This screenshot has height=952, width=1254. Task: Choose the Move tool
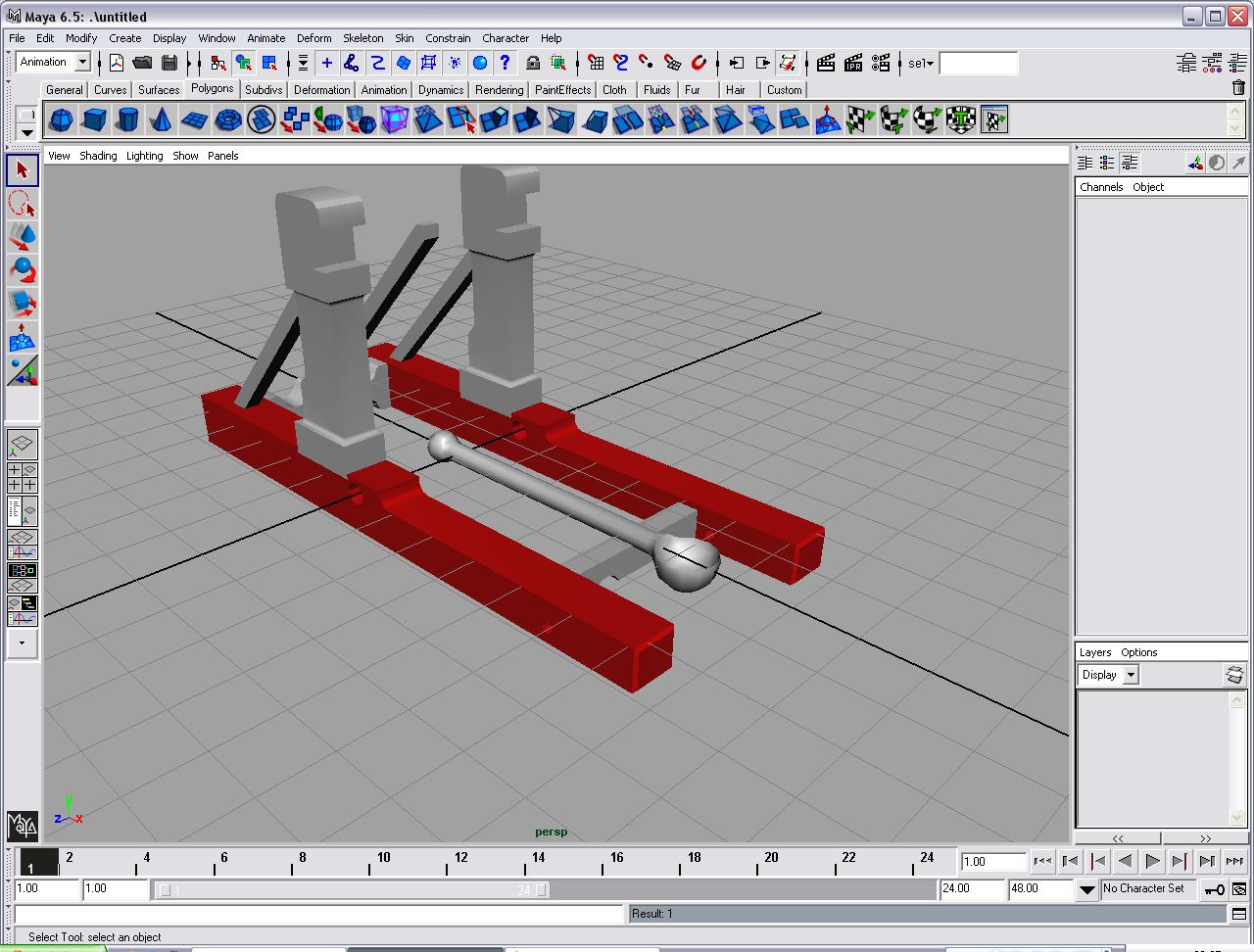(x=23, y=237)
